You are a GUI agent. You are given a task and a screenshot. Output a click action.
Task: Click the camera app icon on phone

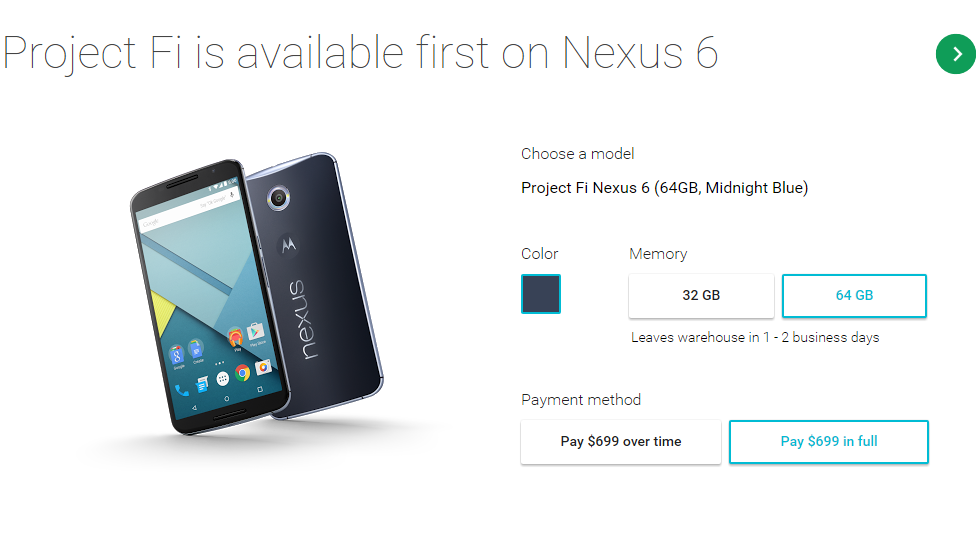[x=263, y=367]
